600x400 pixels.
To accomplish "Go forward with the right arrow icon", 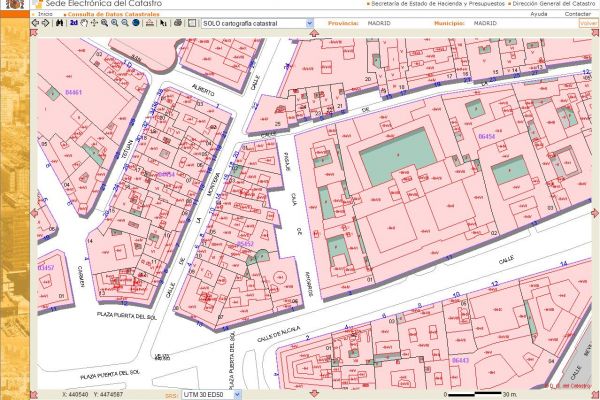I will (x=45, y=23).
